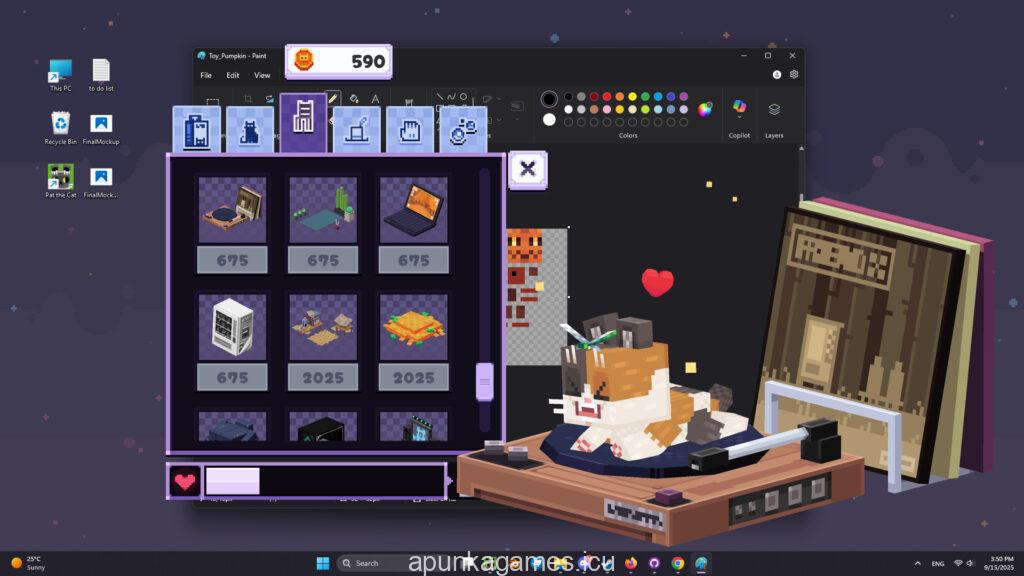Viewport: 1024px width, 576px height.
Task: Select the picnic tables shop item
Action: tap(323, 327)
